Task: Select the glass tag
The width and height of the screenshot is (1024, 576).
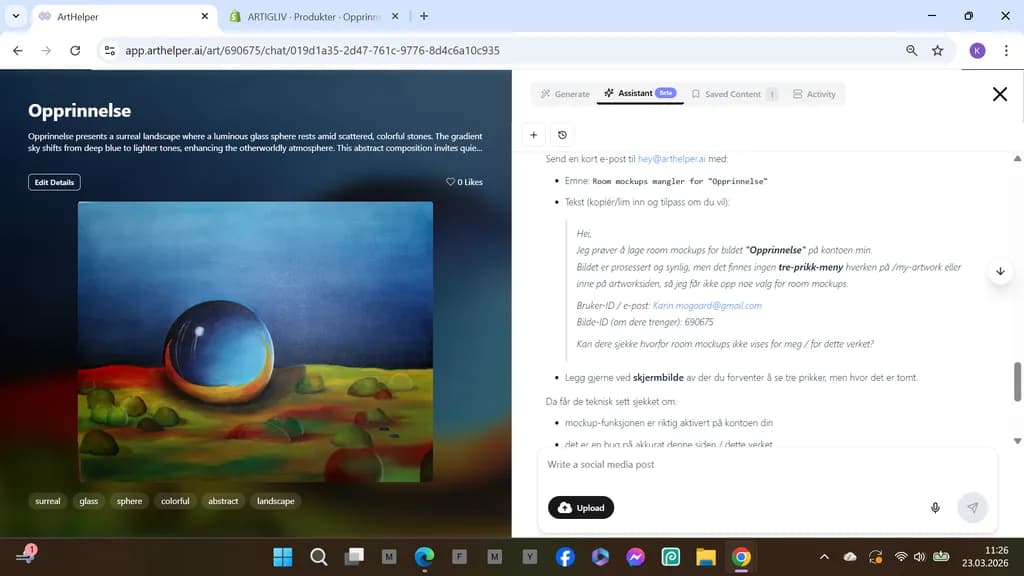Action: (x=89, y=501)
